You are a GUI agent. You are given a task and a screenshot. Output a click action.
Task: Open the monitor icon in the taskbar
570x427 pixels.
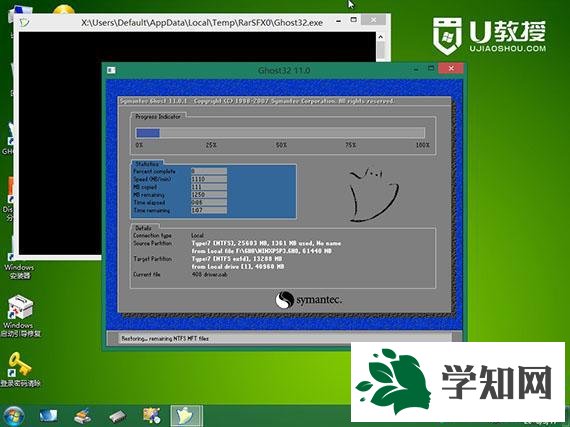coord(48,415)
